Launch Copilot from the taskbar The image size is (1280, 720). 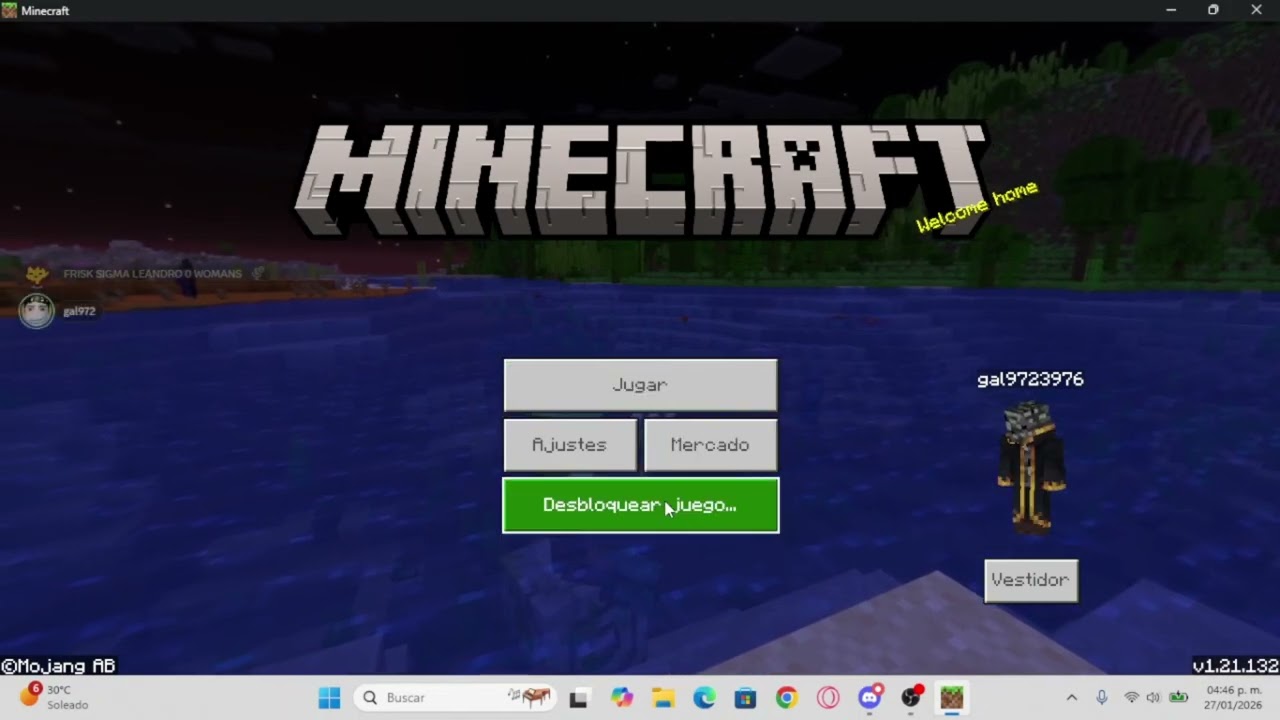pyautogui.click(x=622, y=698)
